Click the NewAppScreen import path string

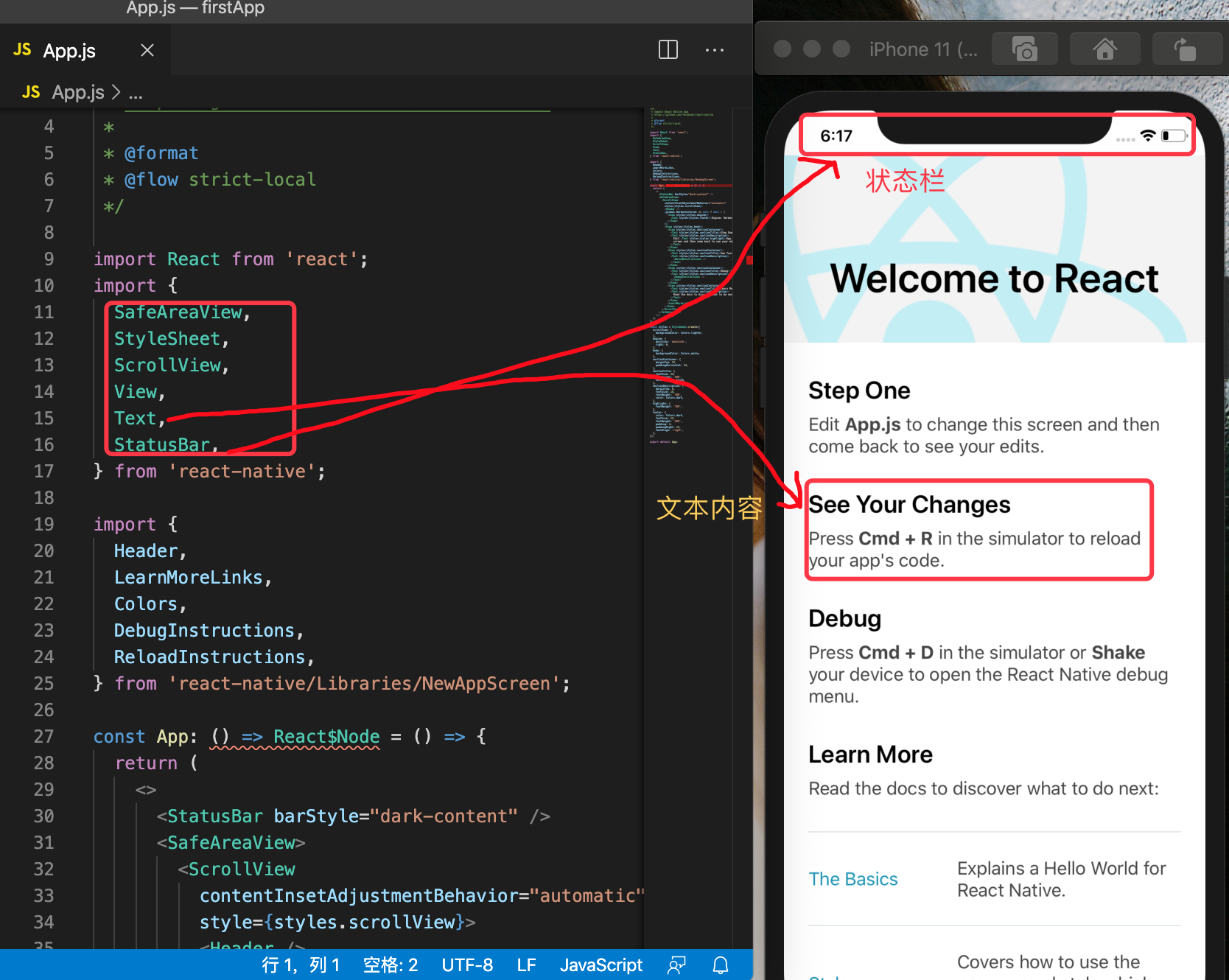point(364,683)
